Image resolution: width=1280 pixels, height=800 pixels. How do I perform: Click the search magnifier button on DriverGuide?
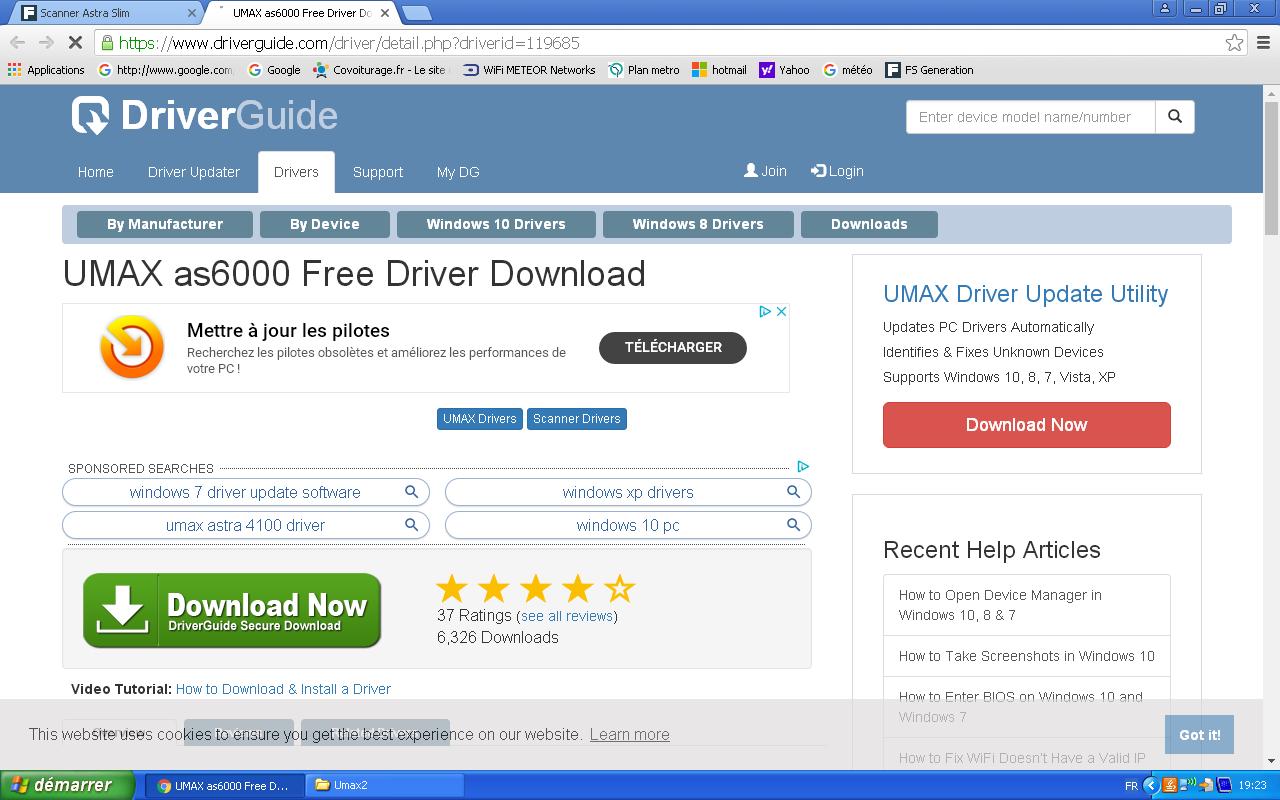click(x=1175, y=117)
